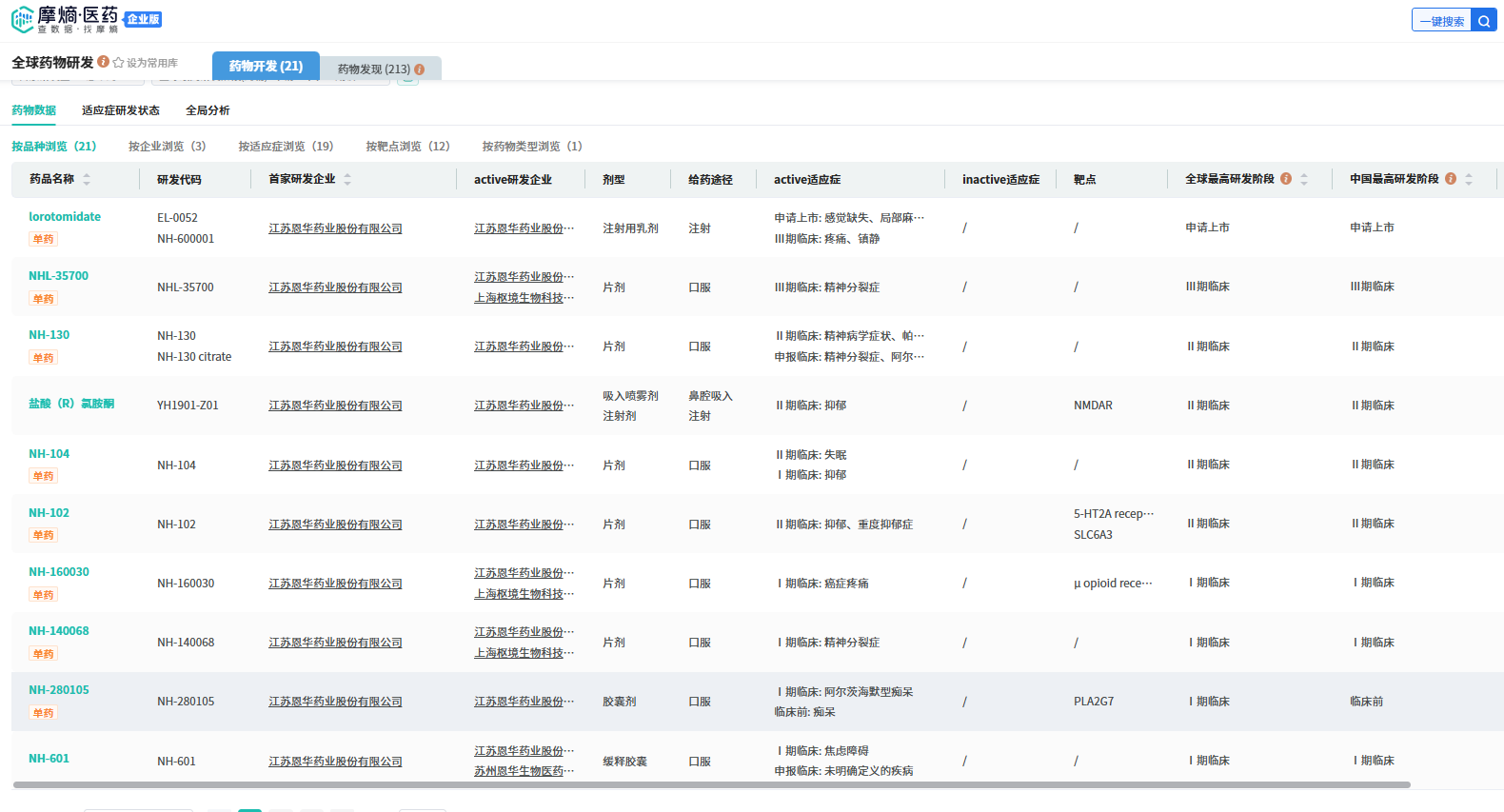Open the NH-601 drug entry
Image resolution: width=1504 pixels, height=812 pixels.
[49, 759]
